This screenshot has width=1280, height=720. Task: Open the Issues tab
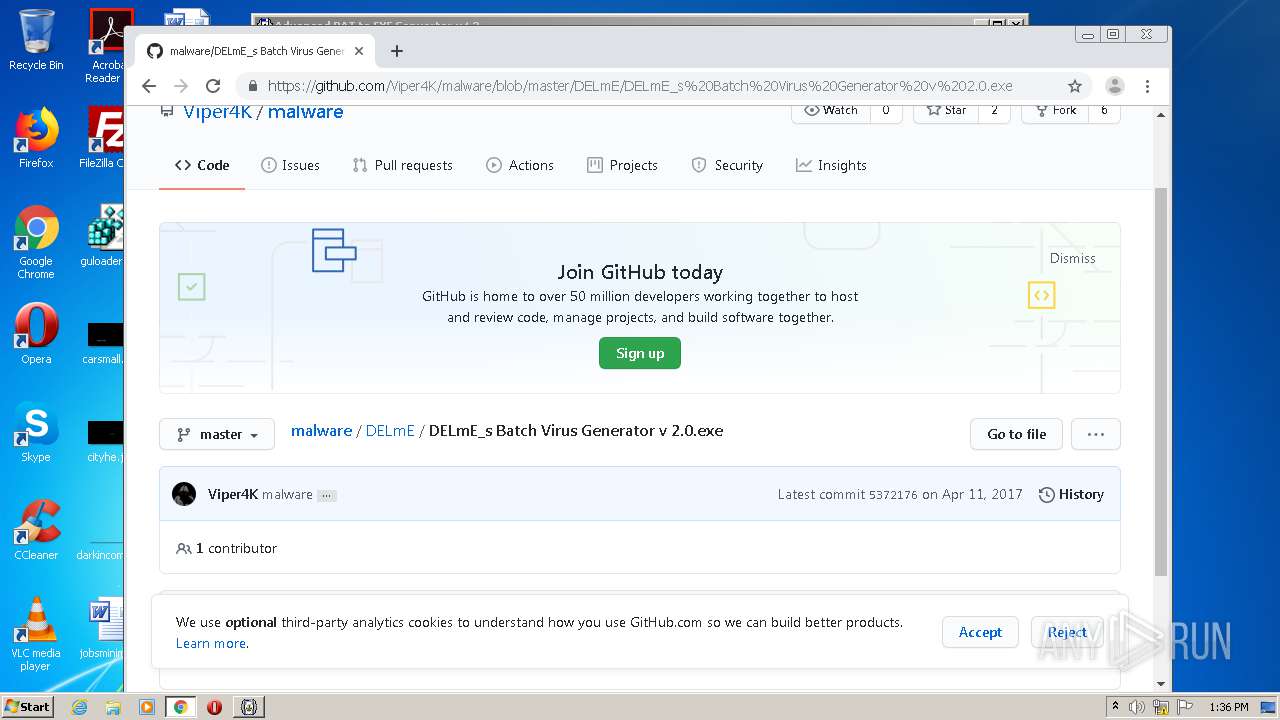290,165
